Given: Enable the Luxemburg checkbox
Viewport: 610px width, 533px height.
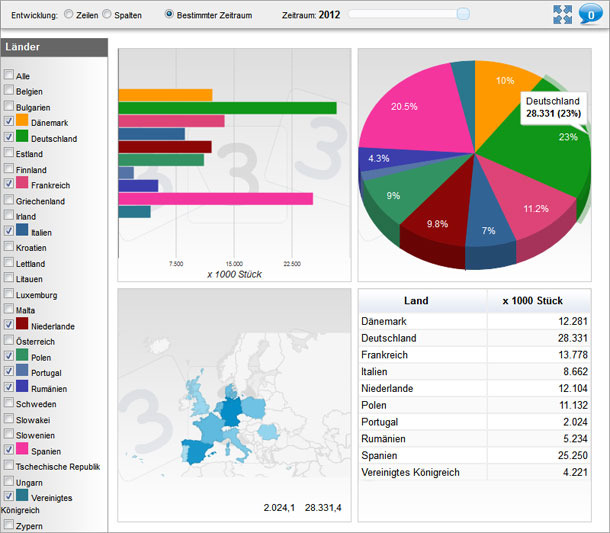Looking at the screenshot, I should (x=9, y=293).
